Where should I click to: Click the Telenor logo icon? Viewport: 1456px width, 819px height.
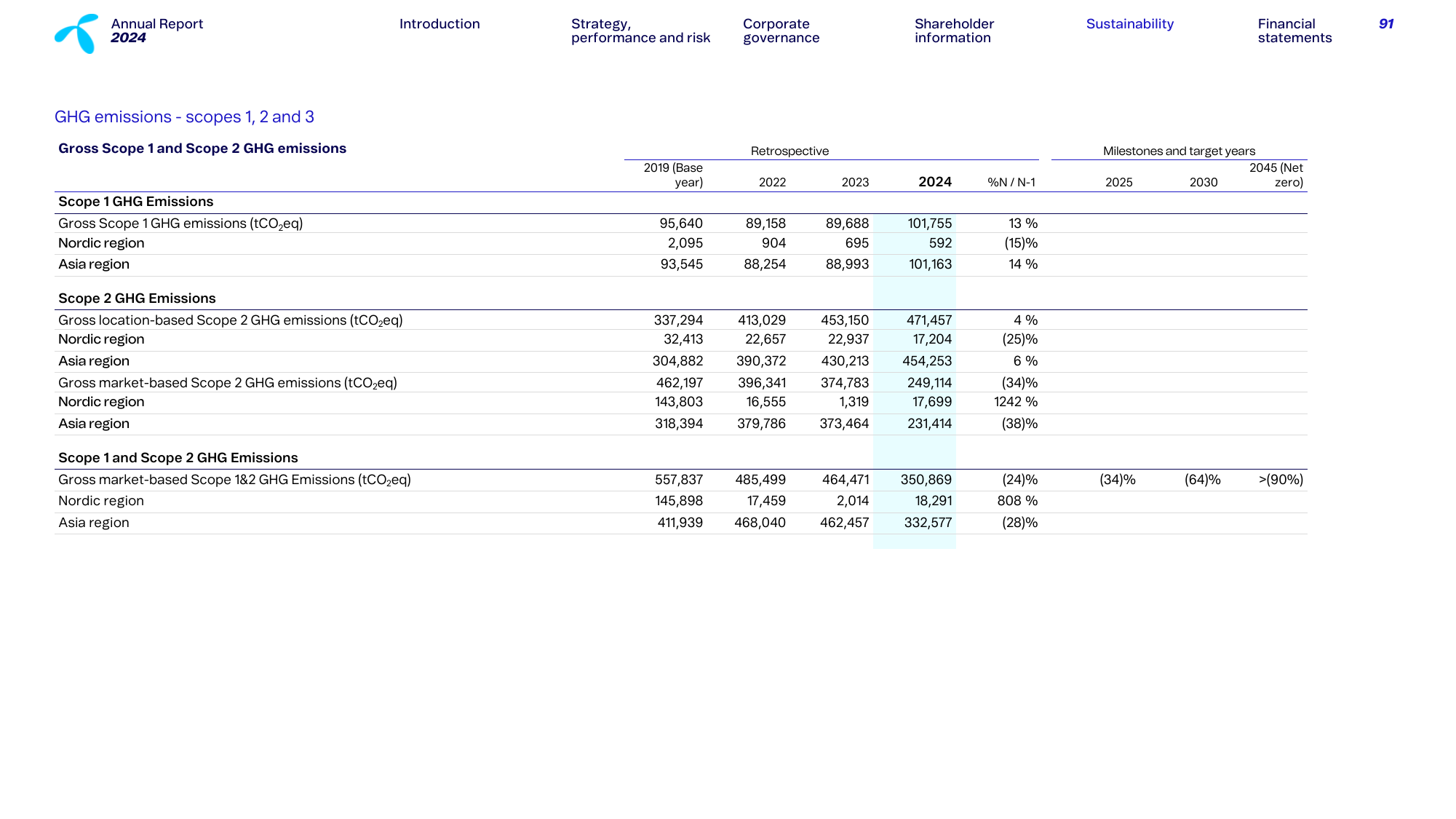(76, 33)
